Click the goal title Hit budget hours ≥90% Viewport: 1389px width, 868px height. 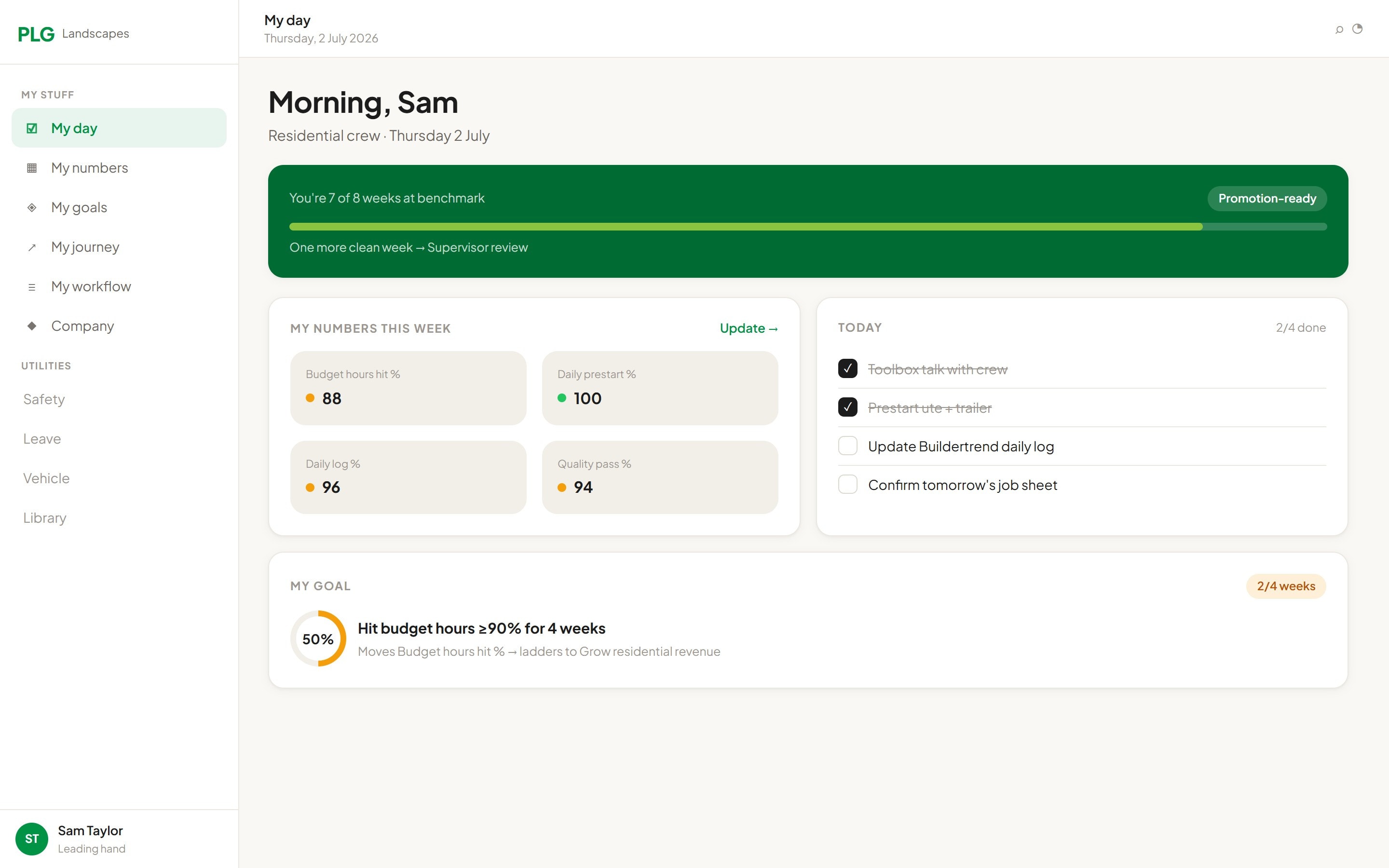(x=481, y=629)
